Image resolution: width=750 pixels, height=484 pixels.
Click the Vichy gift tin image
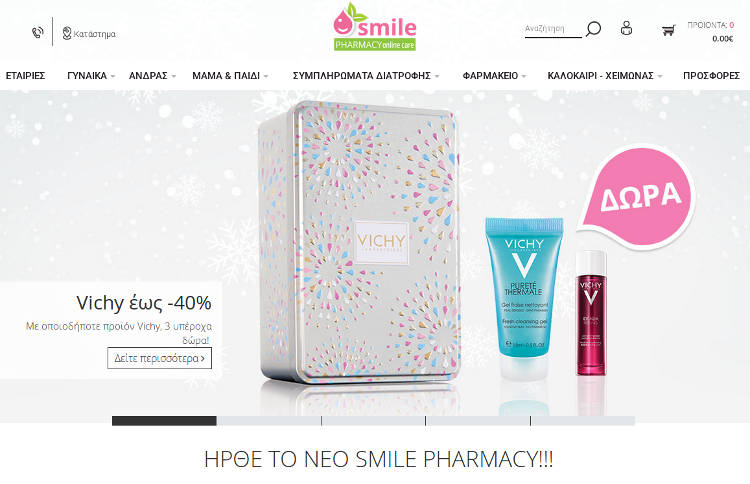click(359, 243)
